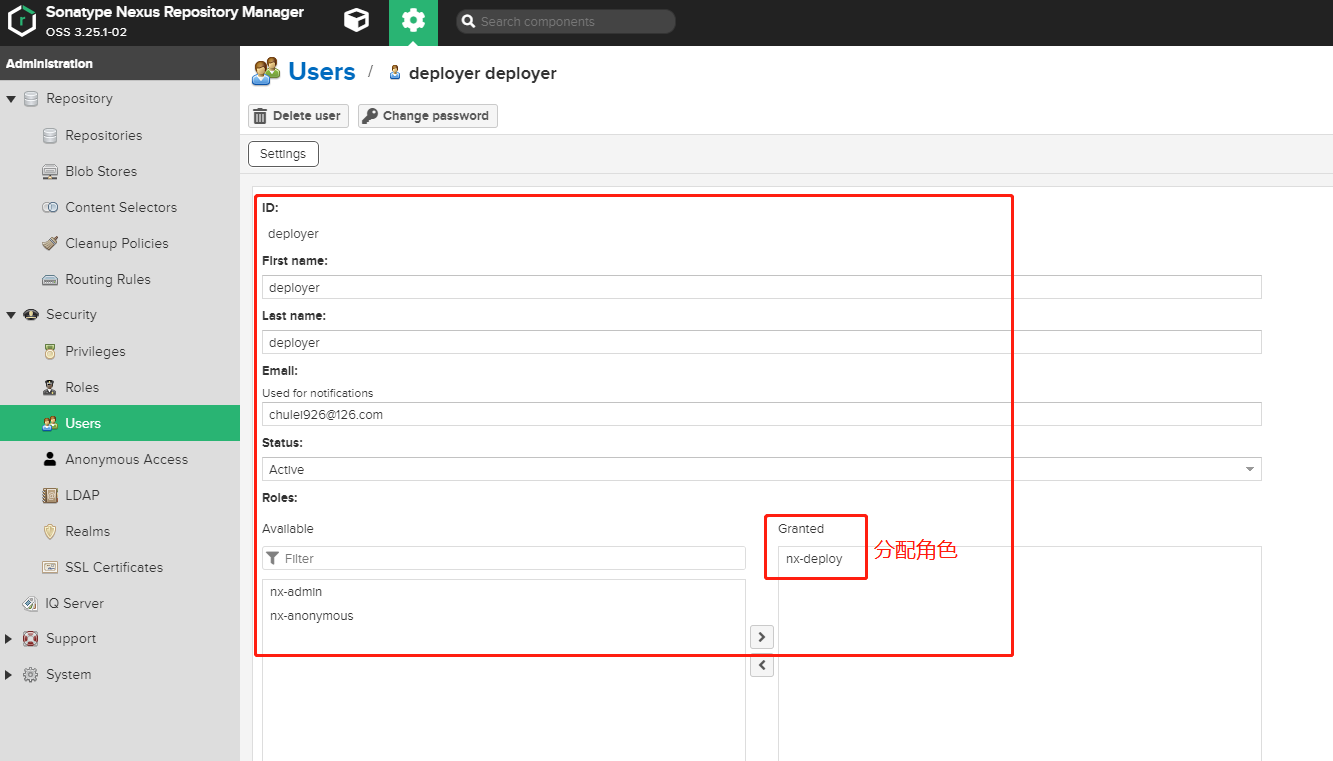
Task: Click the Delete user button
Action: click(297, 116)
